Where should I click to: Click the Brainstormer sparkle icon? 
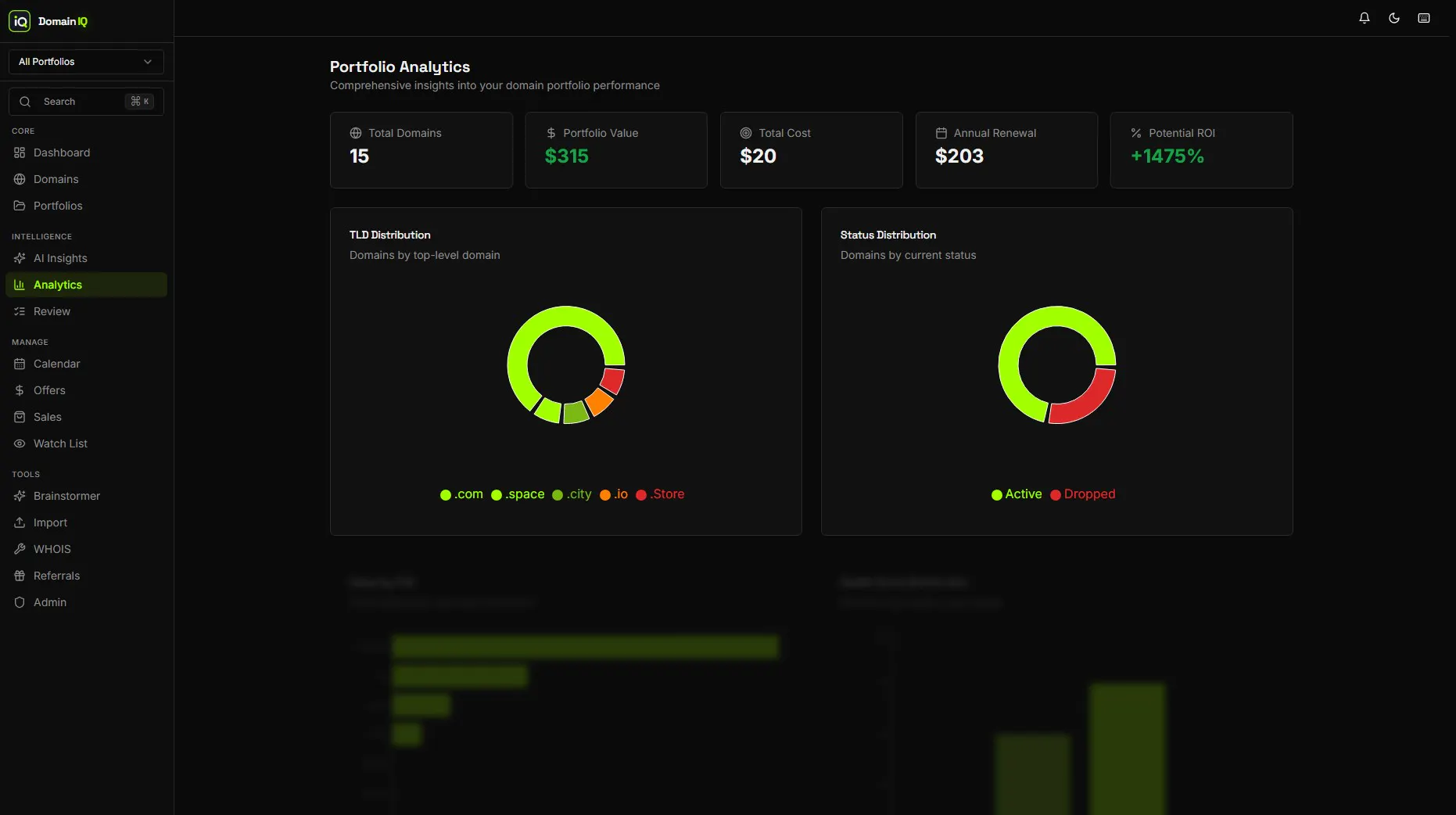(x=20, y=496)
